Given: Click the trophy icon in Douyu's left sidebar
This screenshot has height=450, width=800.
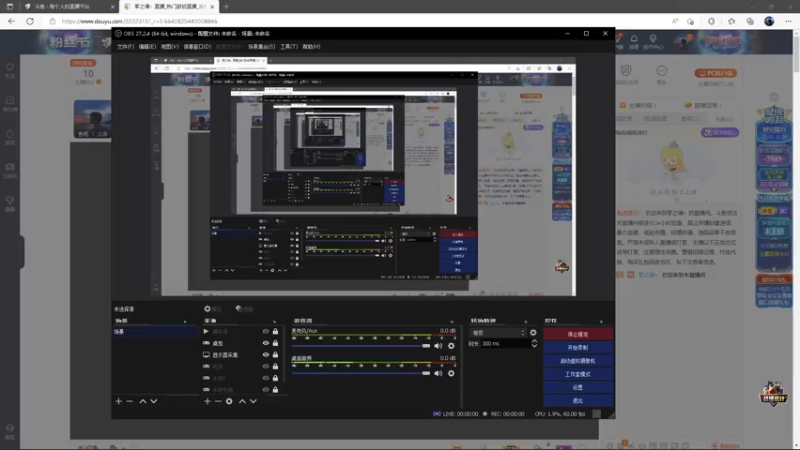Looking at the screenshot, I should 10,200.
